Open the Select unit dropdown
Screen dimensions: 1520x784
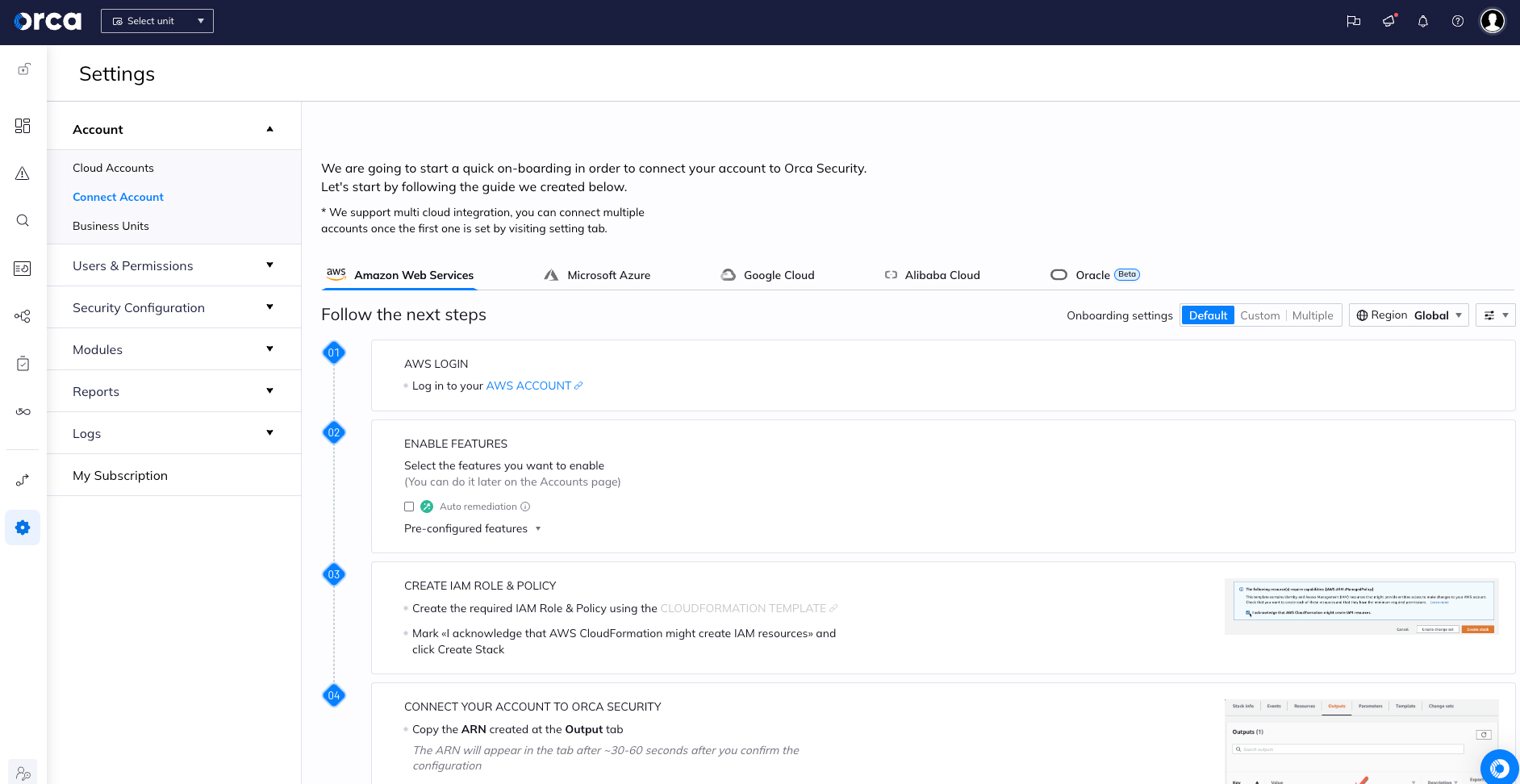click(157, 21)
